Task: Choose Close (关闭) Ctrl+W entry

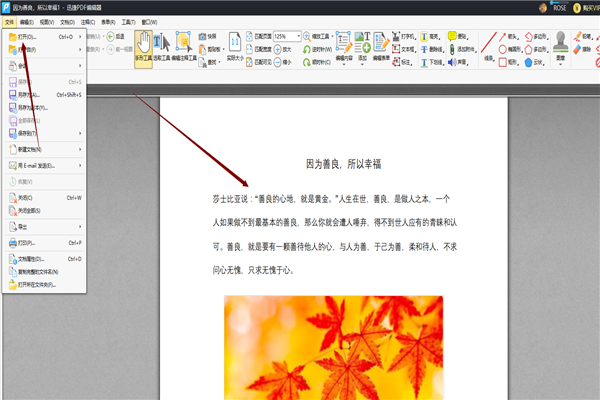Action: click(45, 198)
